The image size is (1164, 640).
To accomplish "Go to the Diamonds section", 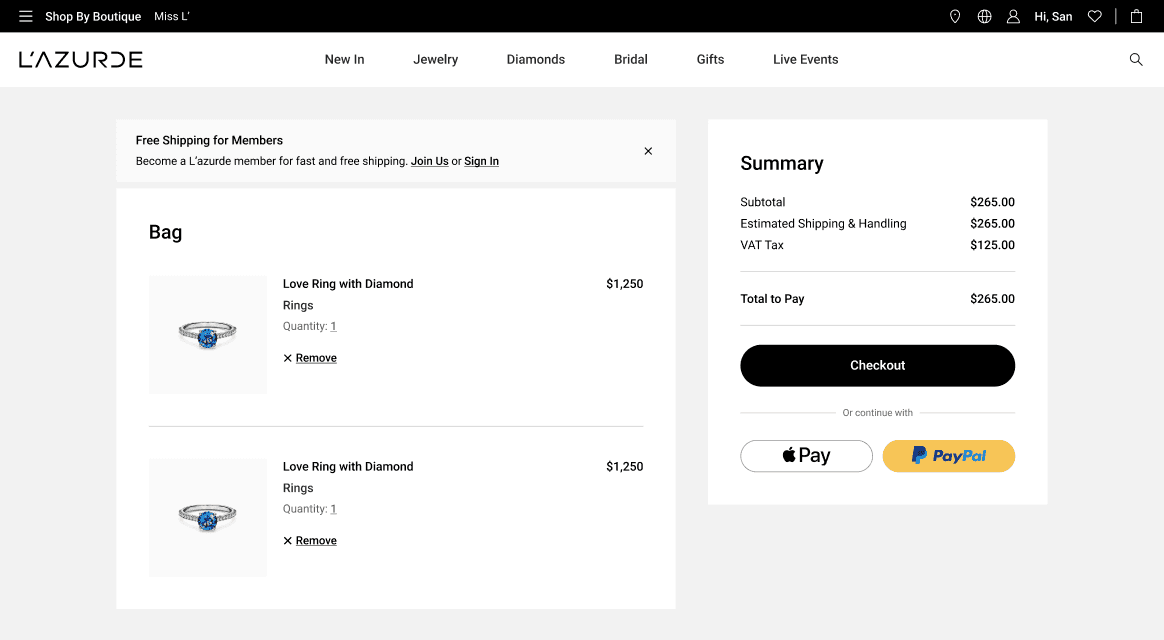I will pyautogui.click(x=535, y=59).
